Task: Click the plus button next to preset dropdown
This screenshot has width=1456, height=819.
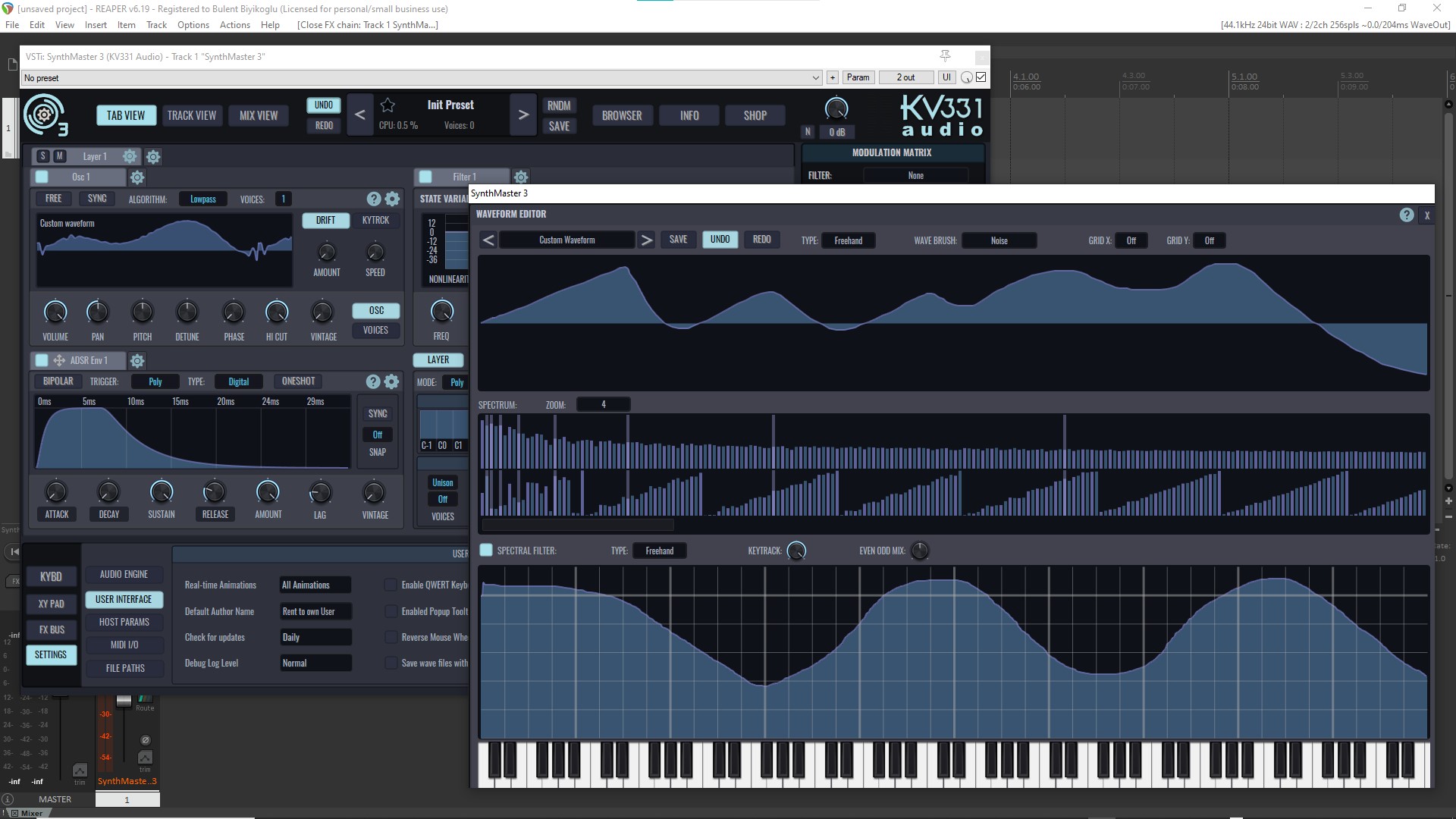Action: coord(833,77)
